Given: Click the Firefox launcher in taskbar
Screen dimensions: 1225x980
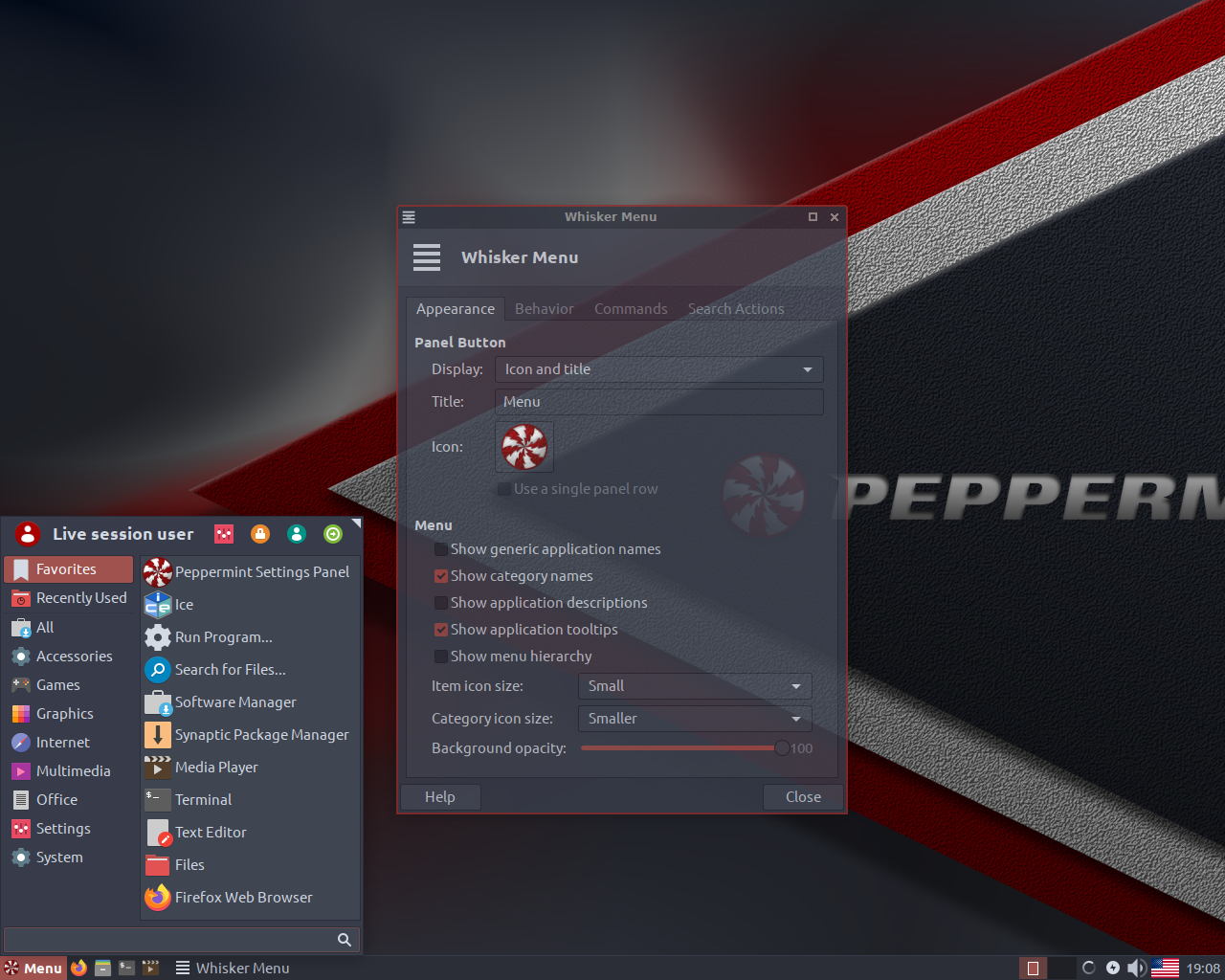Looking at the screenshot, I should (x=78, y=968).
